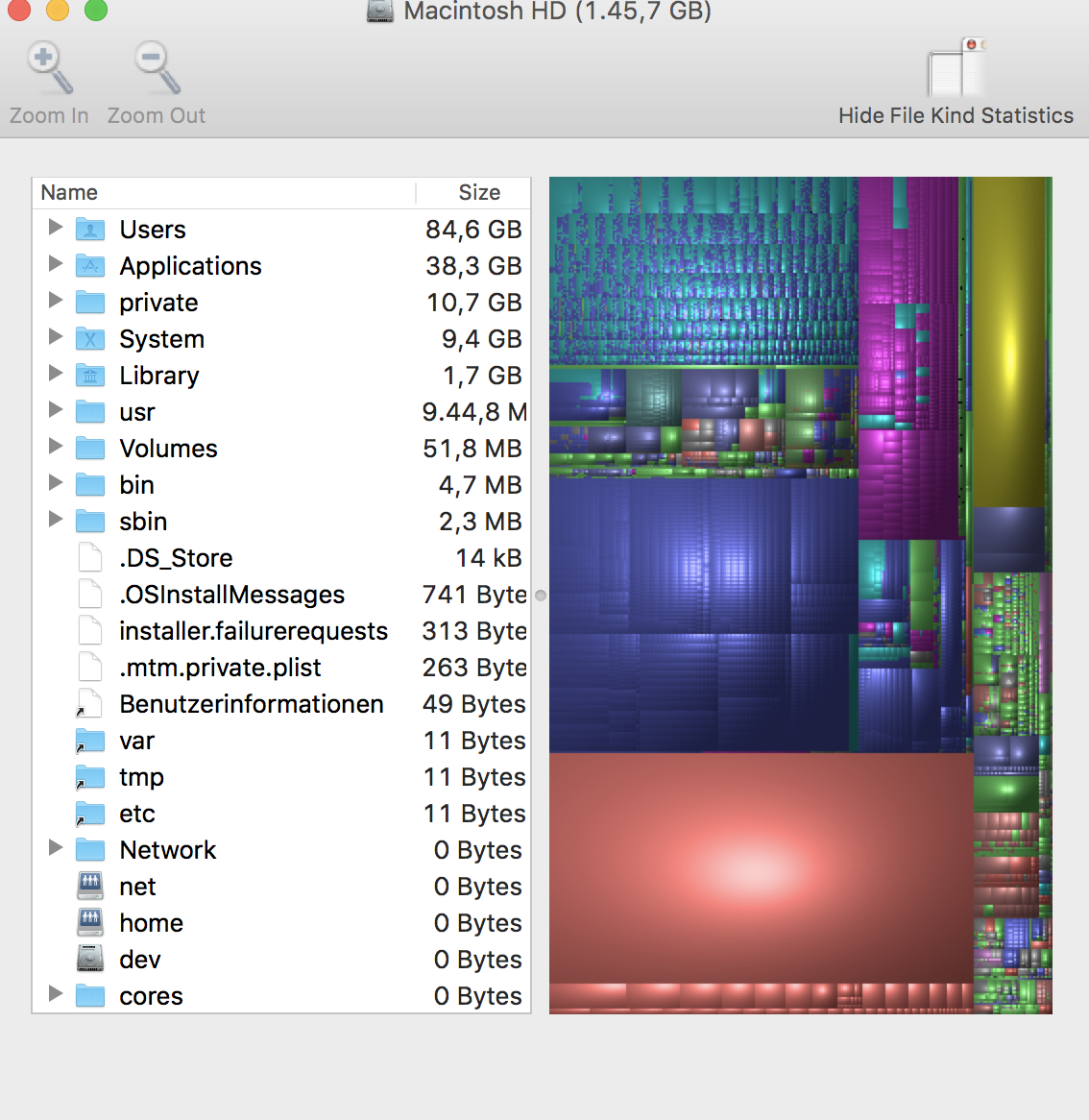Expand the private folder tree
This screenshot has height=1120, width=1089.
pos(56,301)
